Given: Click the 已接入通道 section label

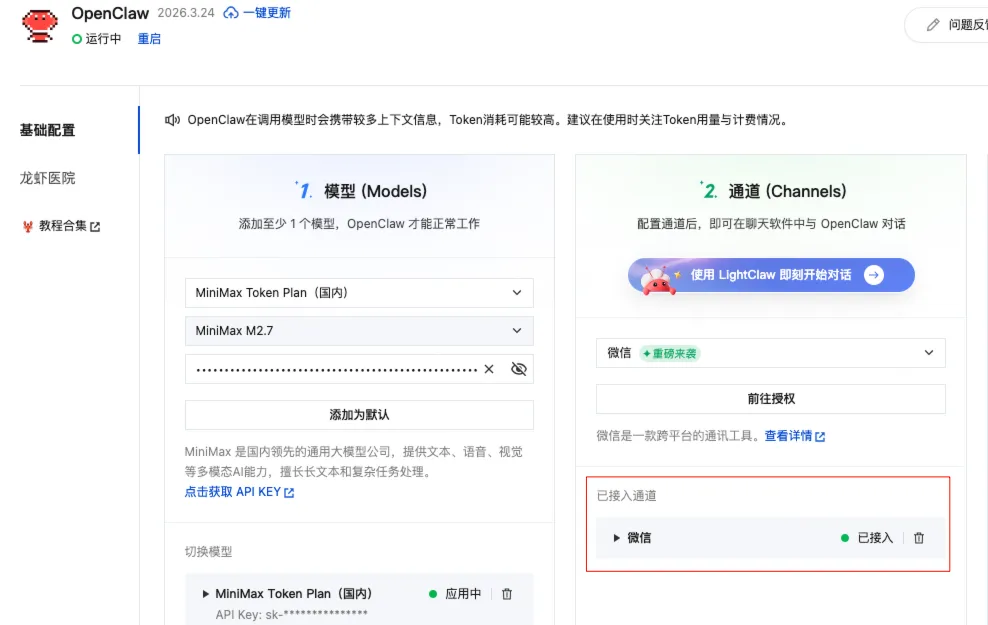Looking at the screenshot, I should [x=626, y=496].
